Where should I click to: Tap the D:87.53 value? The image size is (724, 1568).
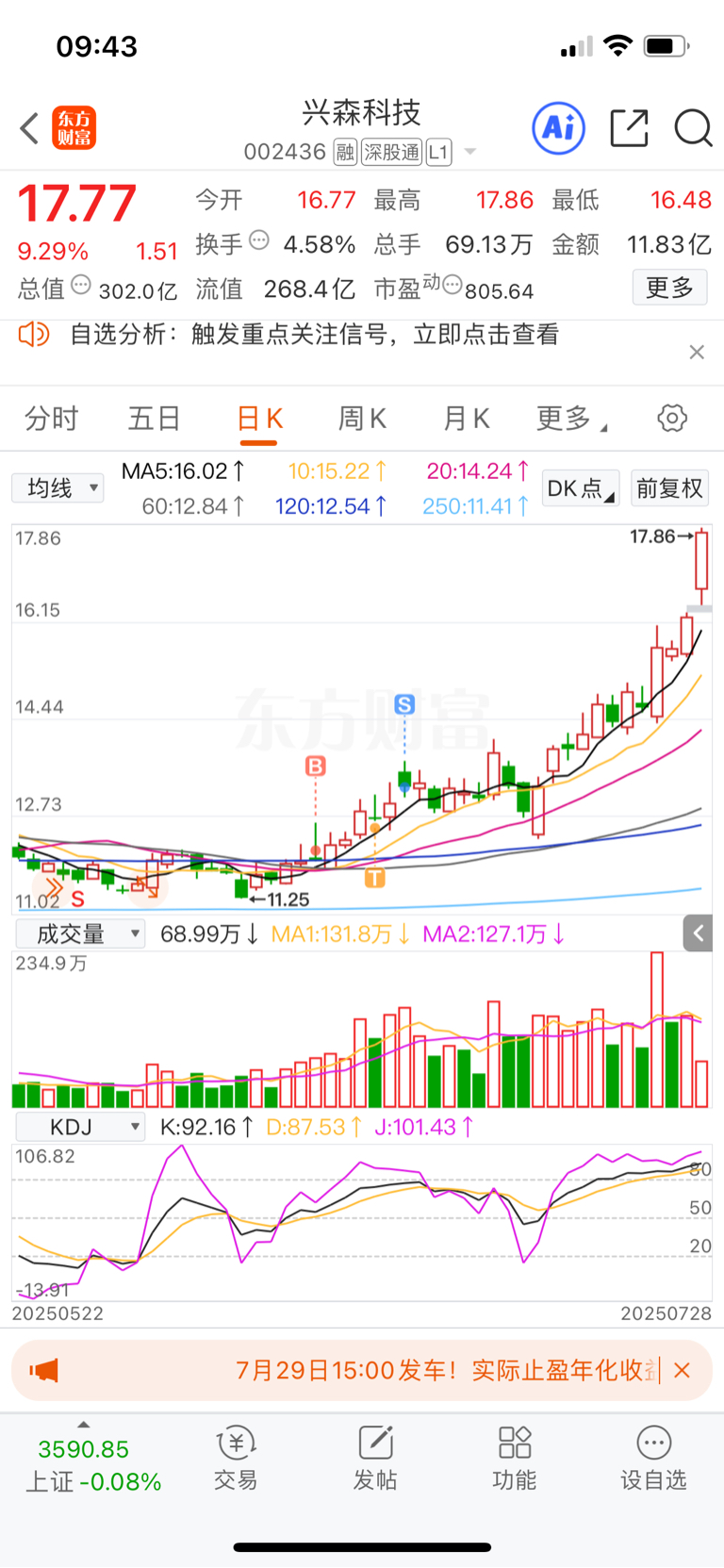[314, 1127]
